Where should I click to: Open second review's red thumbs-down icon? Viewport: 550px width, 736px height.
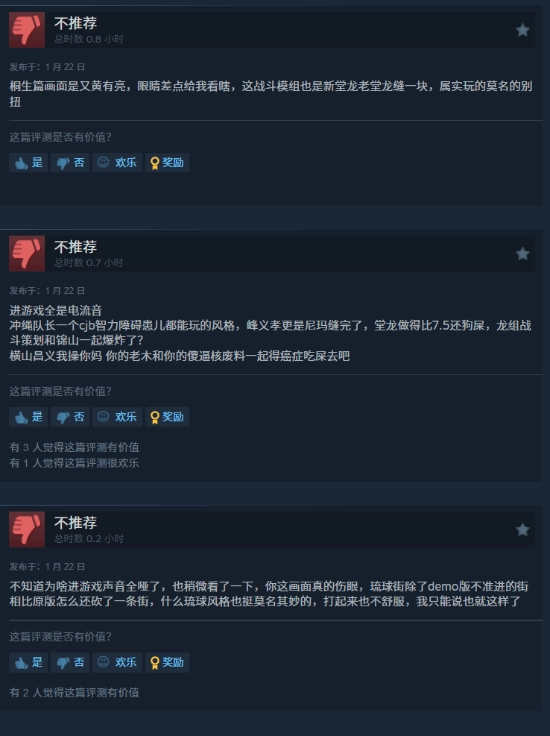(x=27, y=253)
